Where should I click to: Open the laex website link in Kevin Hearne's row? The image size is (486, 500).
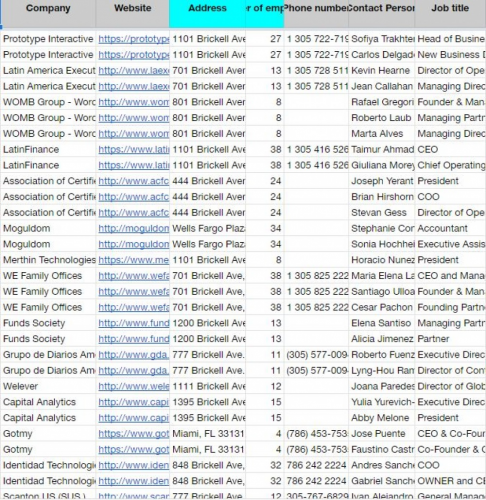tap(134, 71)
